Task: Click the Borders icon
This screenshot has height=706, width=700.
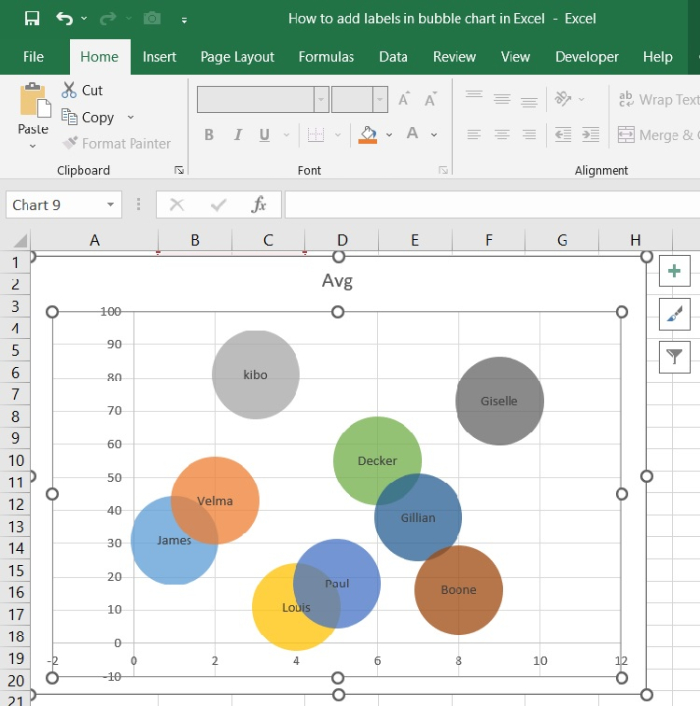Action: coord(316,135)
